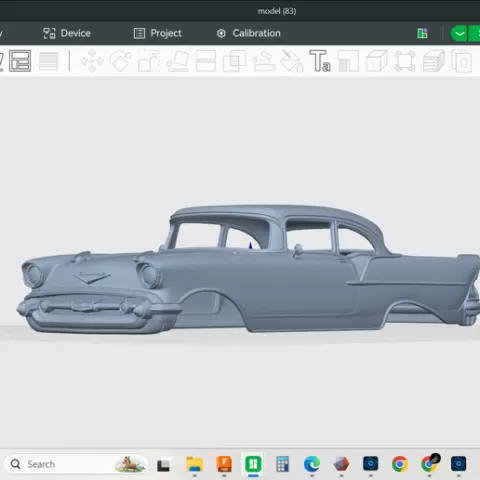The image size is (480, 480).
Task: Open the first dark blue circular-logo taskbar app
Action: click(x=370, y=464)
